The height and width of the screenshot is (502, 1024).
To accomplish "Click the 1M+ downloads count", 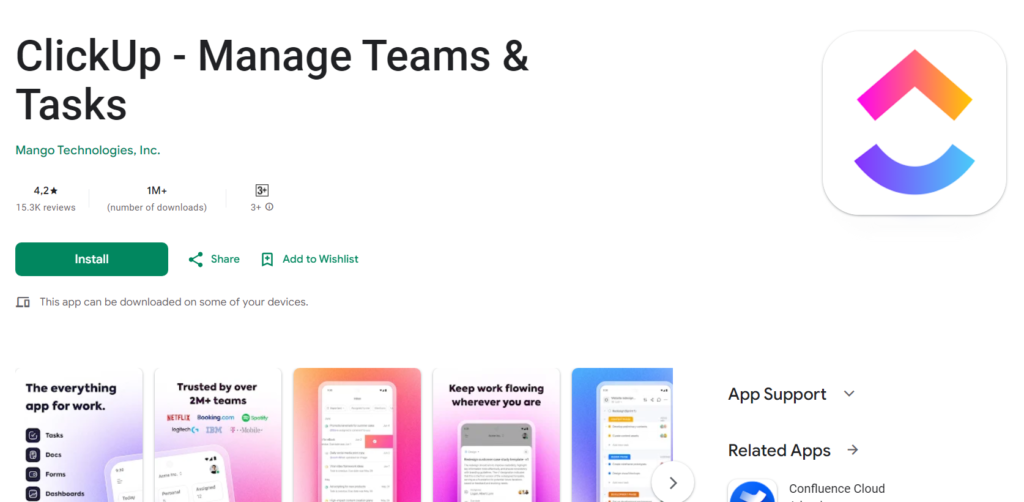I will pyautogui.click(x=156, y=190).
